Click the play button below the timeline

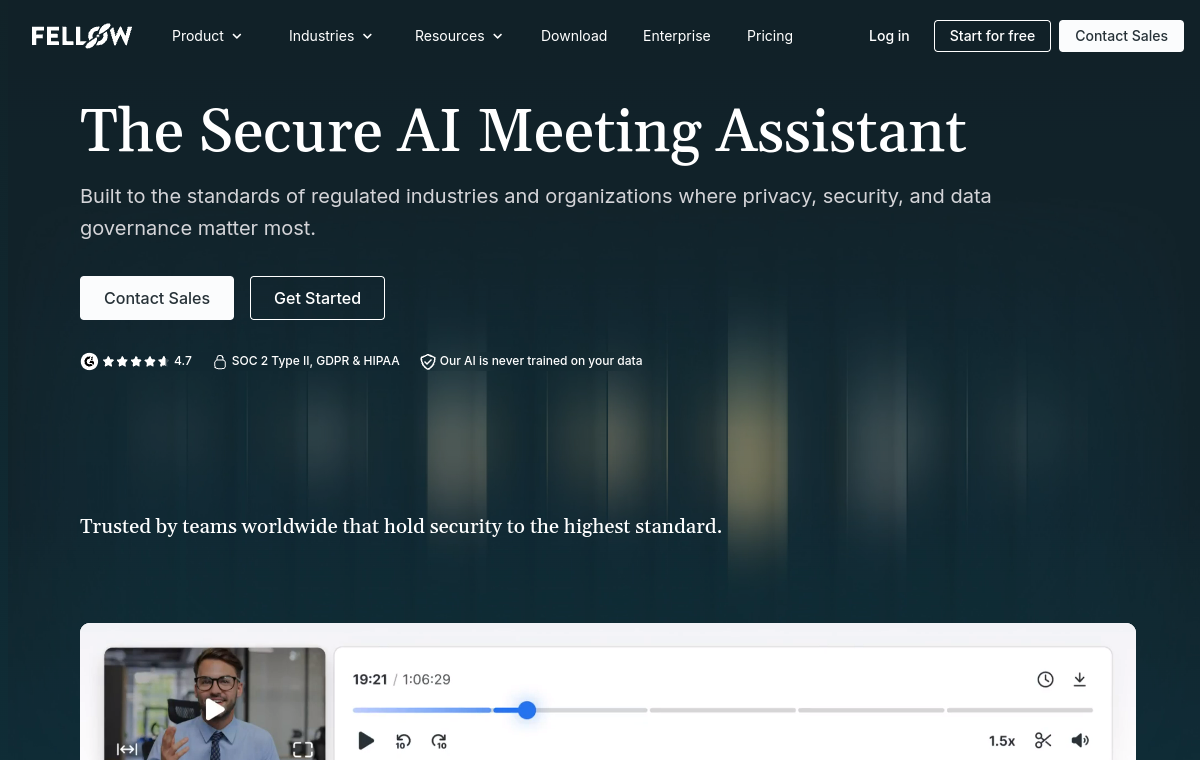click(366, 741)
